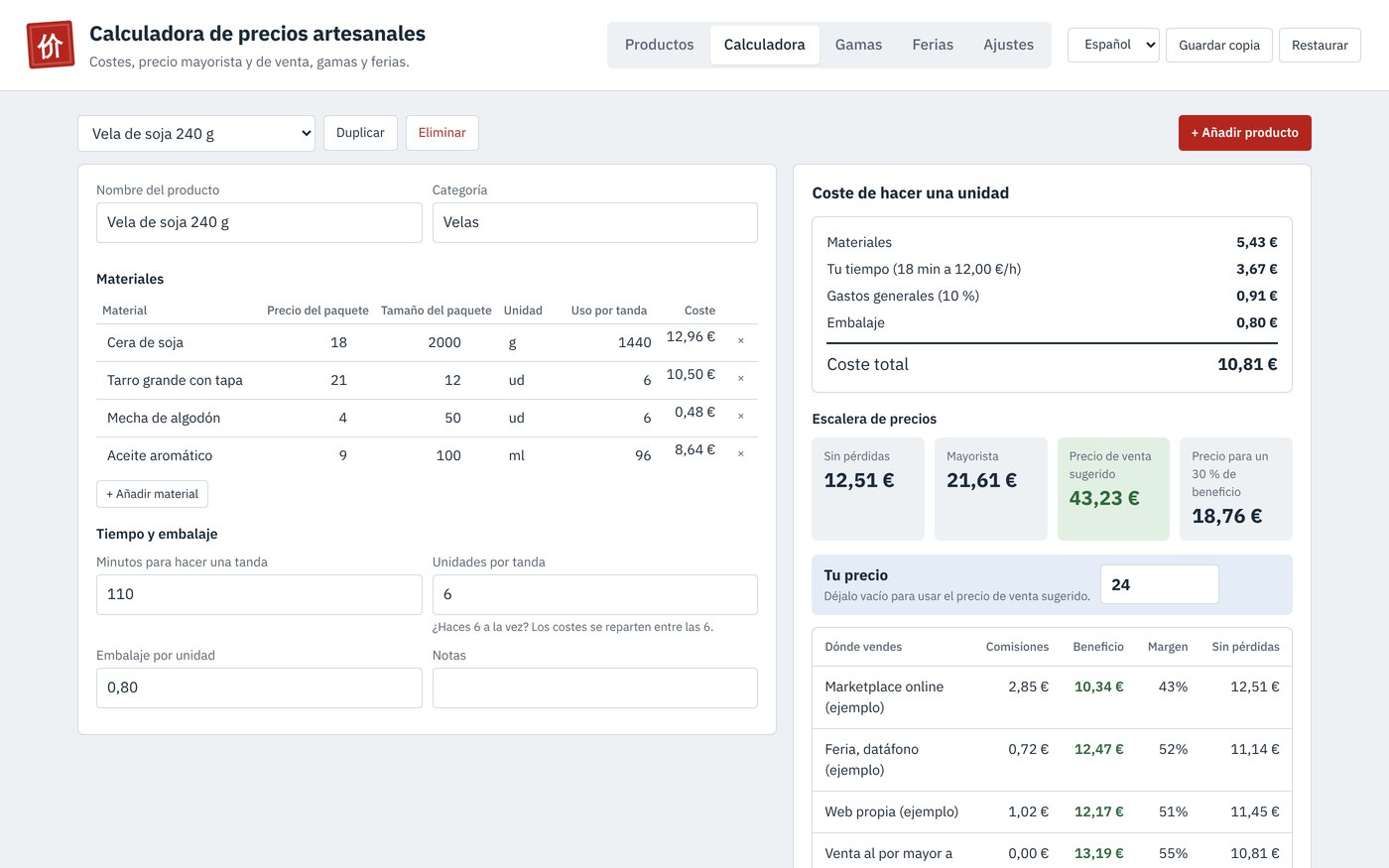Click the + Añadir producto button
Viewport: 1389px width, 868px height.
(1245, 133)
